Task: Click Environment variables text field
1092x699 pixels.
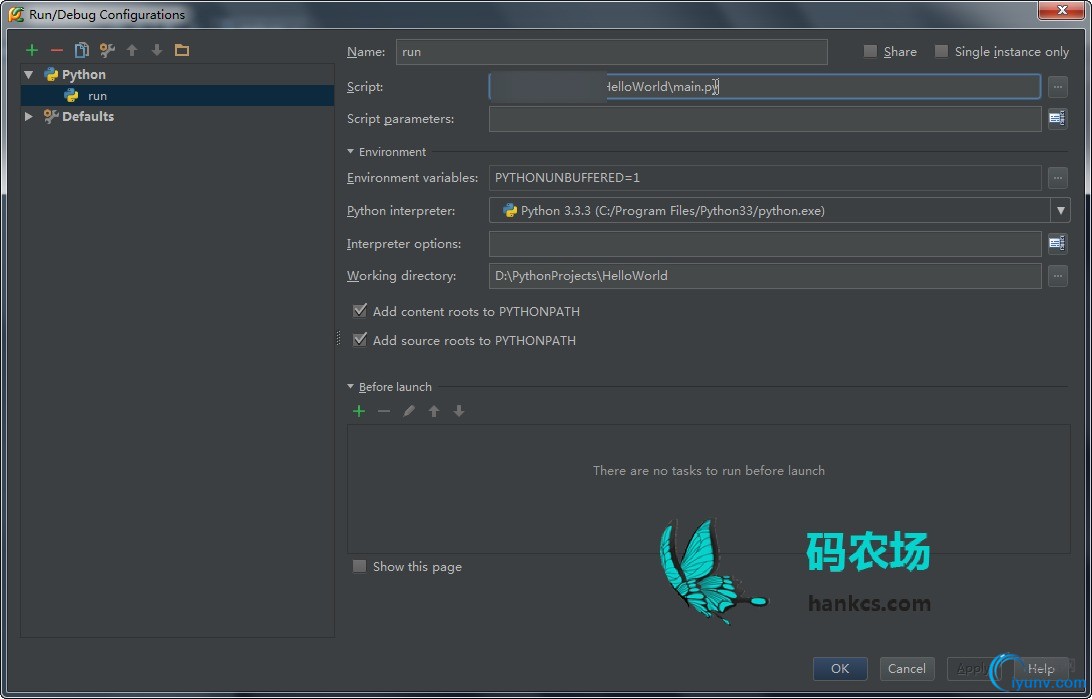Action: click(x=765, y=178)
